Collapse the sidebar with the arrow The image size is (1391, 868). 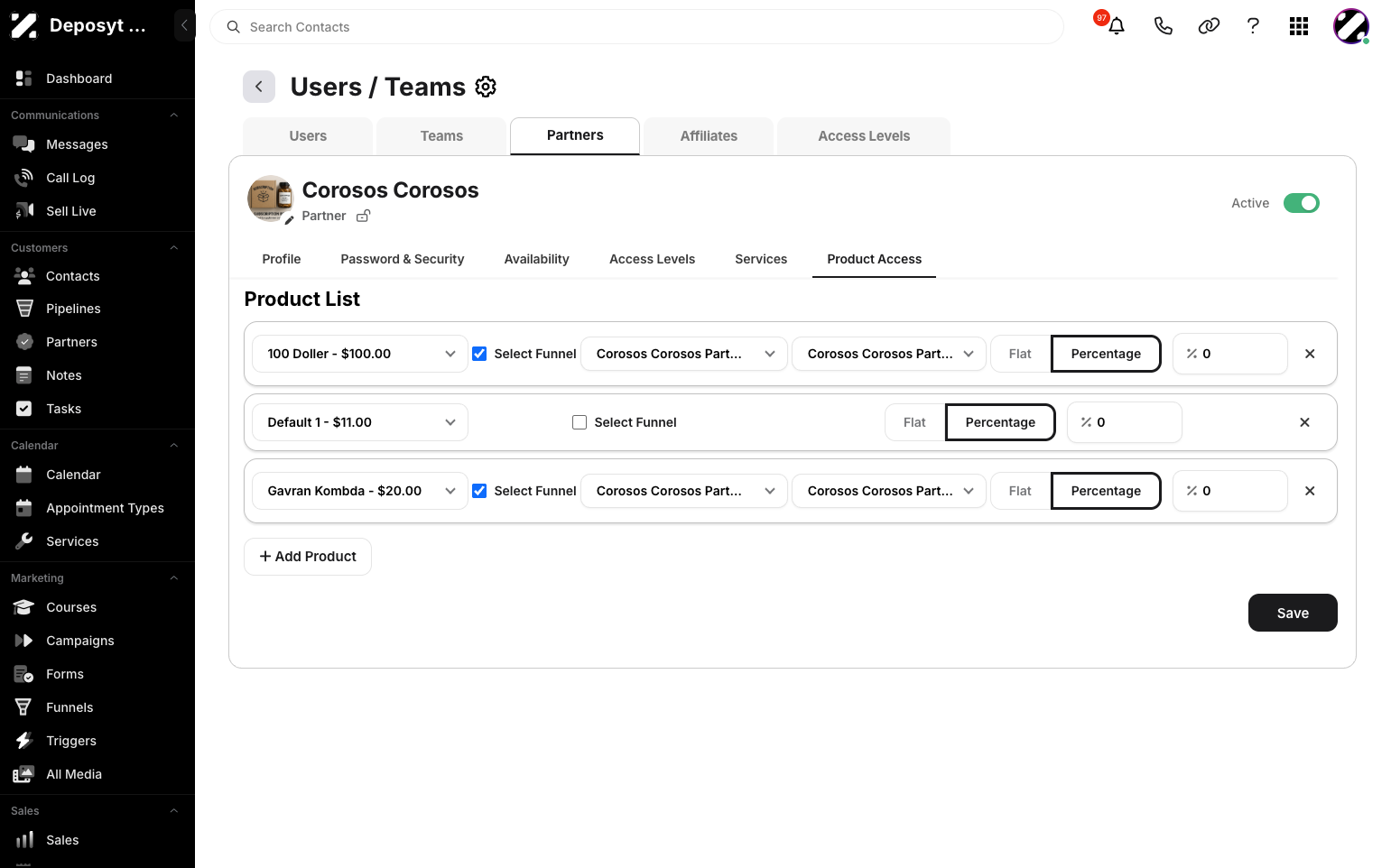pyautogui.click(x=184, y=25)
